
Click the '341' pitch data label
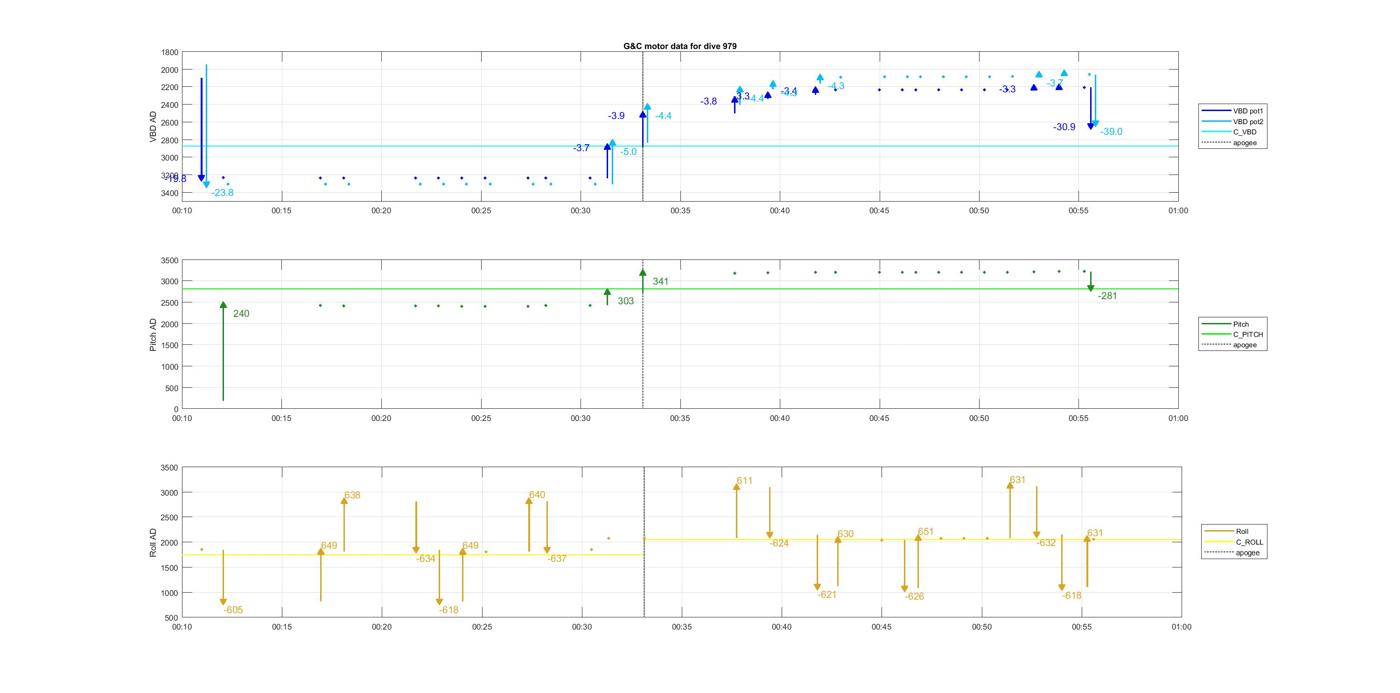coord(660,282)
